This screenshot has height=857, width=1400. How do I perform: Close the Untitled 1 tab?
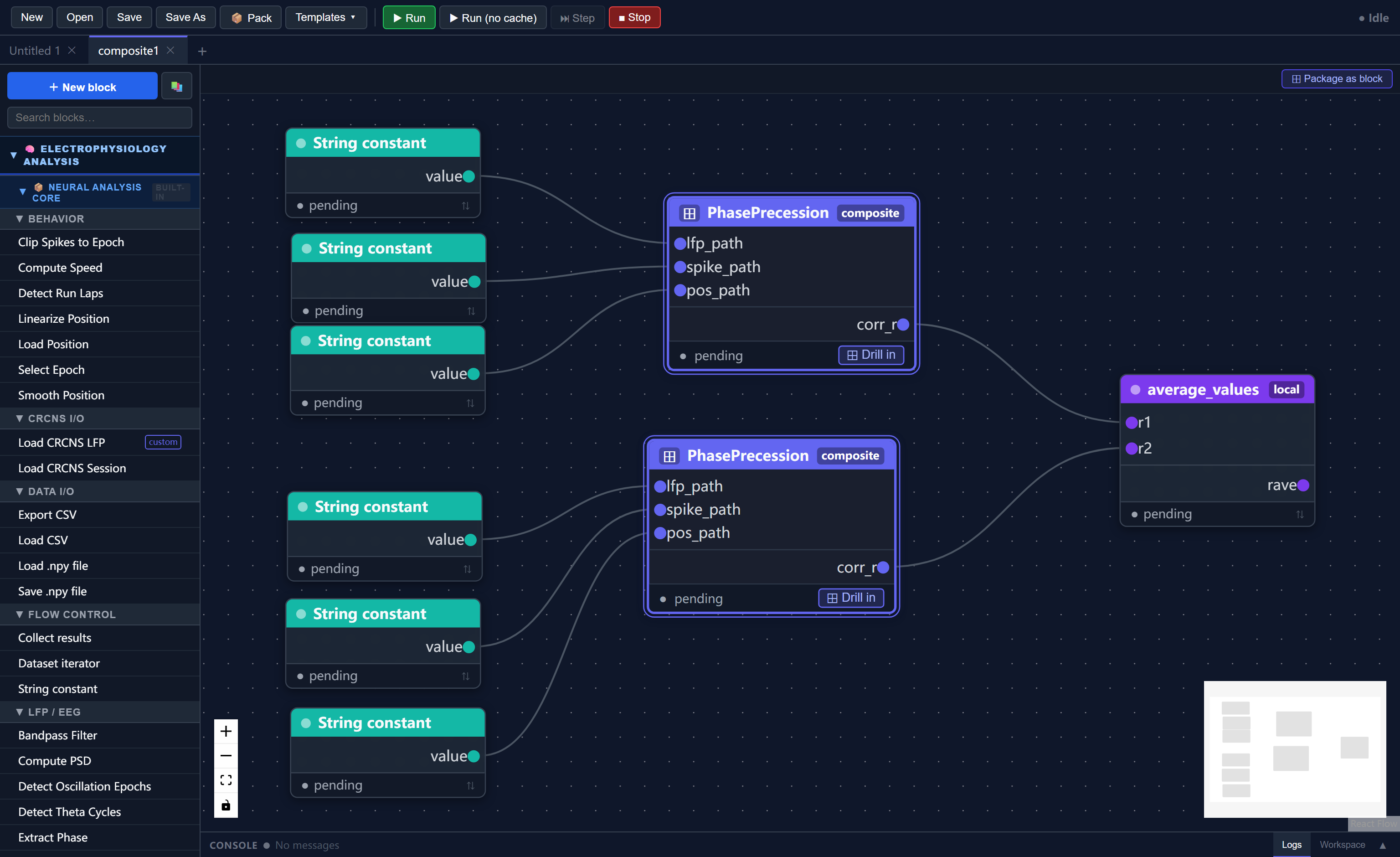click(x=72, y=51)
